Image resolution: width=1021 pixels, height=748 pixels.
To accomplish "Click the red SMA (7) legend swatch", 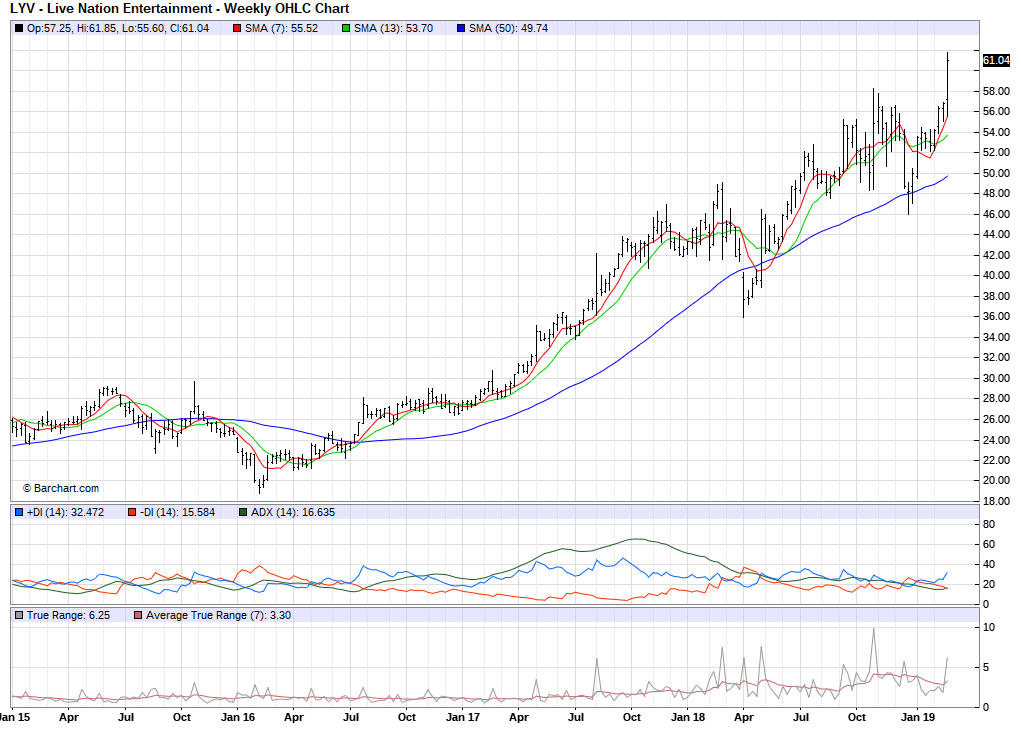I will 238,29.
